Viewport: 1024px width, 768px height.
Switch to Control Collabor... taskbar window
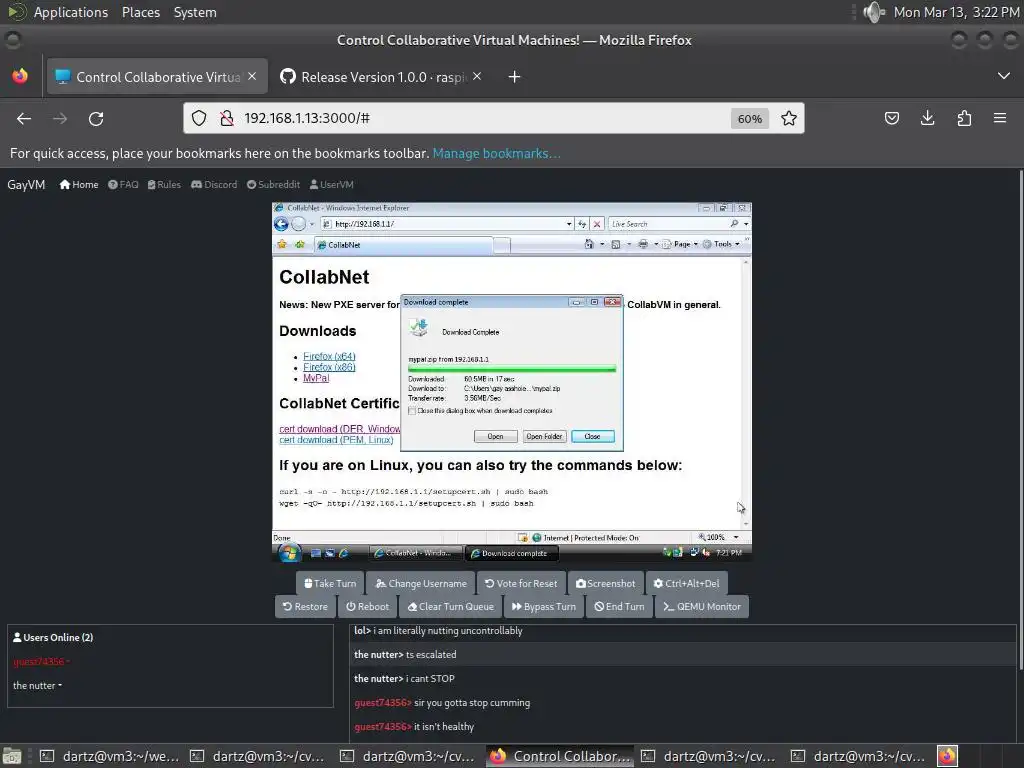pyautogui.click(x=560, y=756)
